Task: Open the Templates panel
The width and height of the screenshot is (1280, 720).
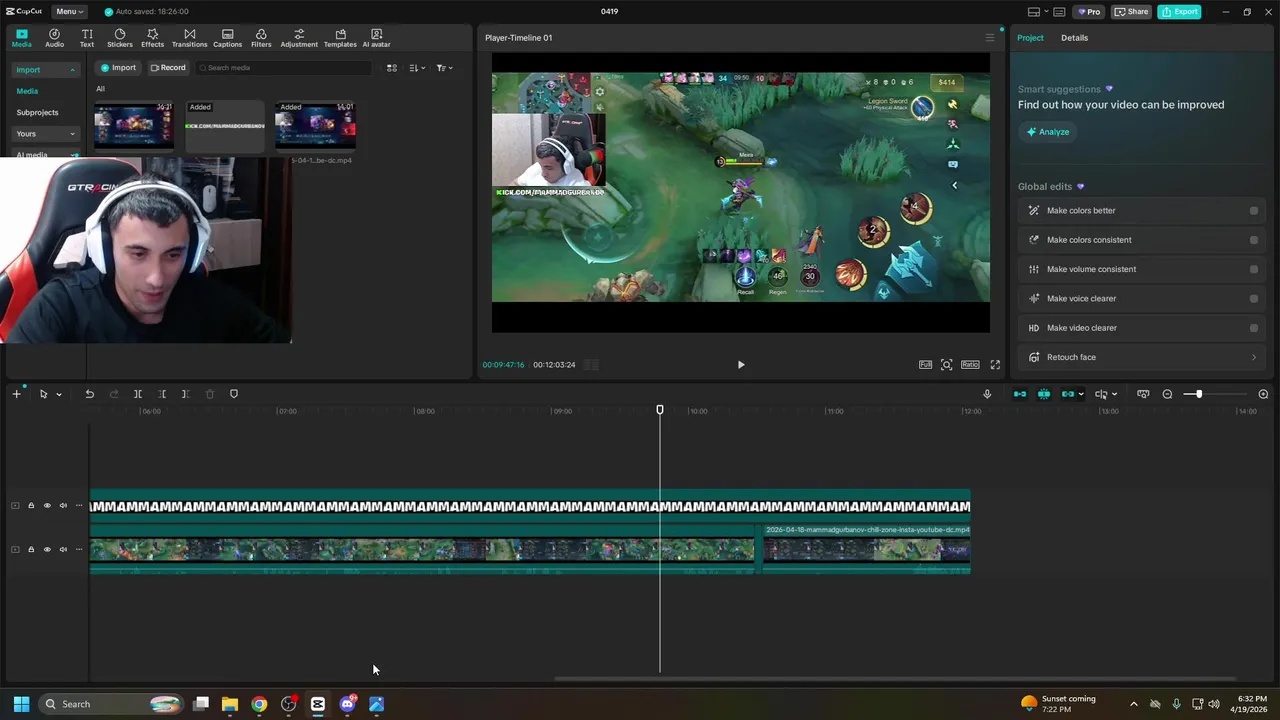Action: pos(340,38)
